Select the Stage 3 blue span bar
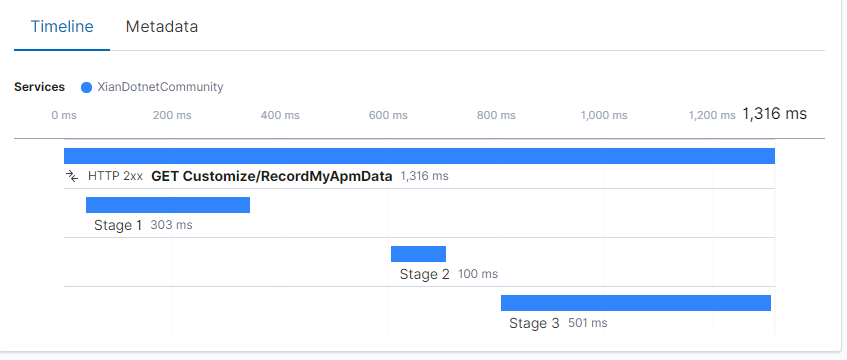The width and height of the screenshot is (847, 360). pyautogui.click(x=636, y=303)
